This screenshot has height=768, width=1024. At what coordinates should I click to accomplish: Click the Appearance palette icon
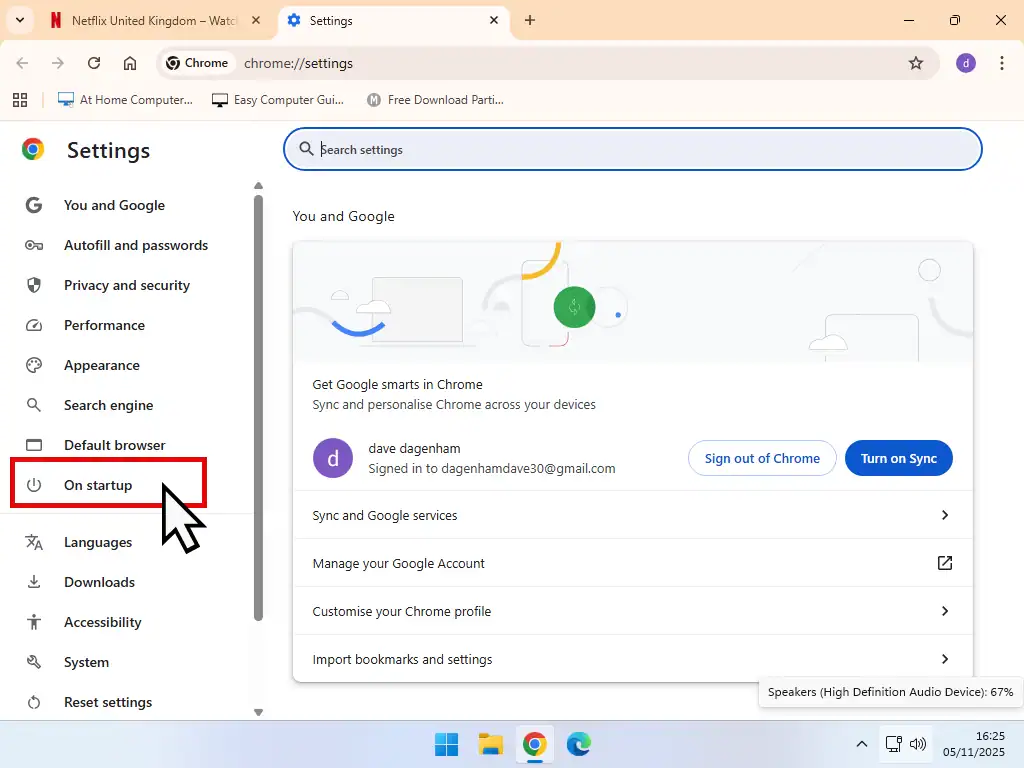34,365
